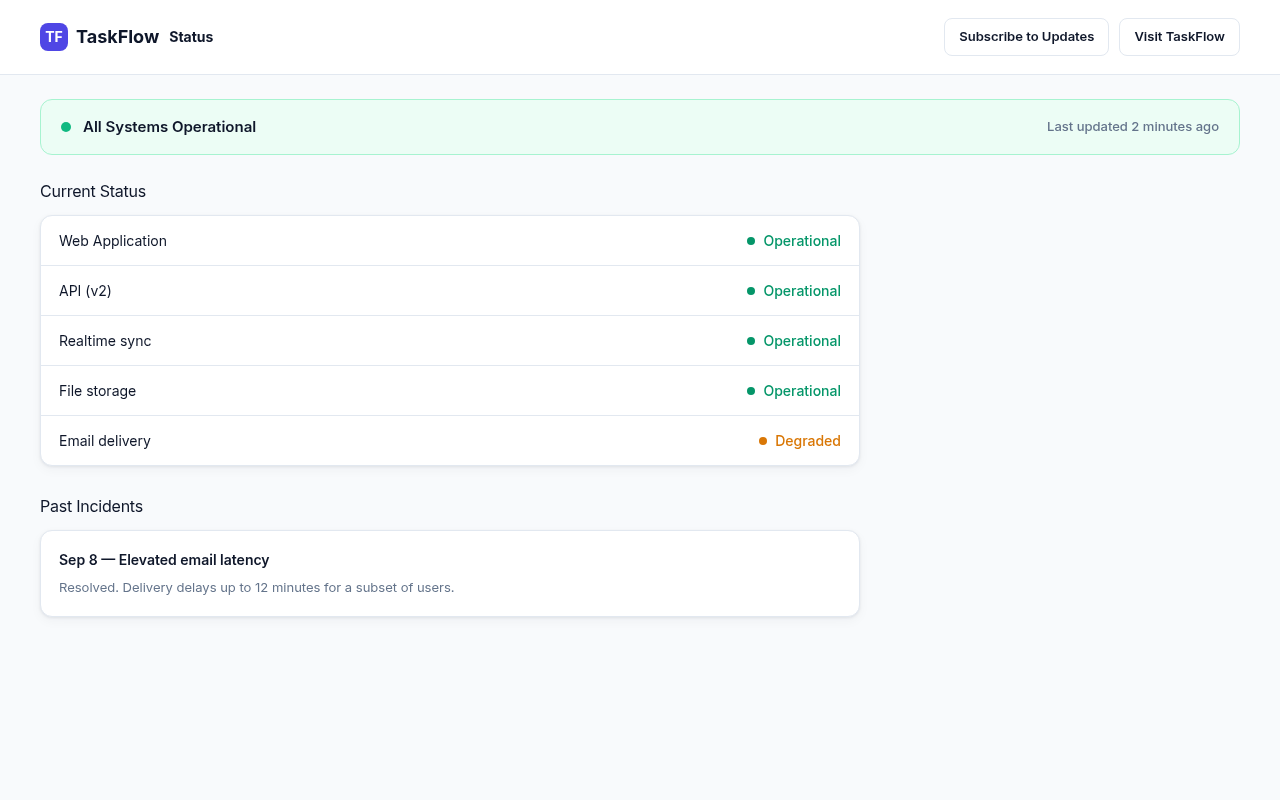The image size is (1280, 800).
Task: Select All Systems Operational text
Action: [169, 127]
